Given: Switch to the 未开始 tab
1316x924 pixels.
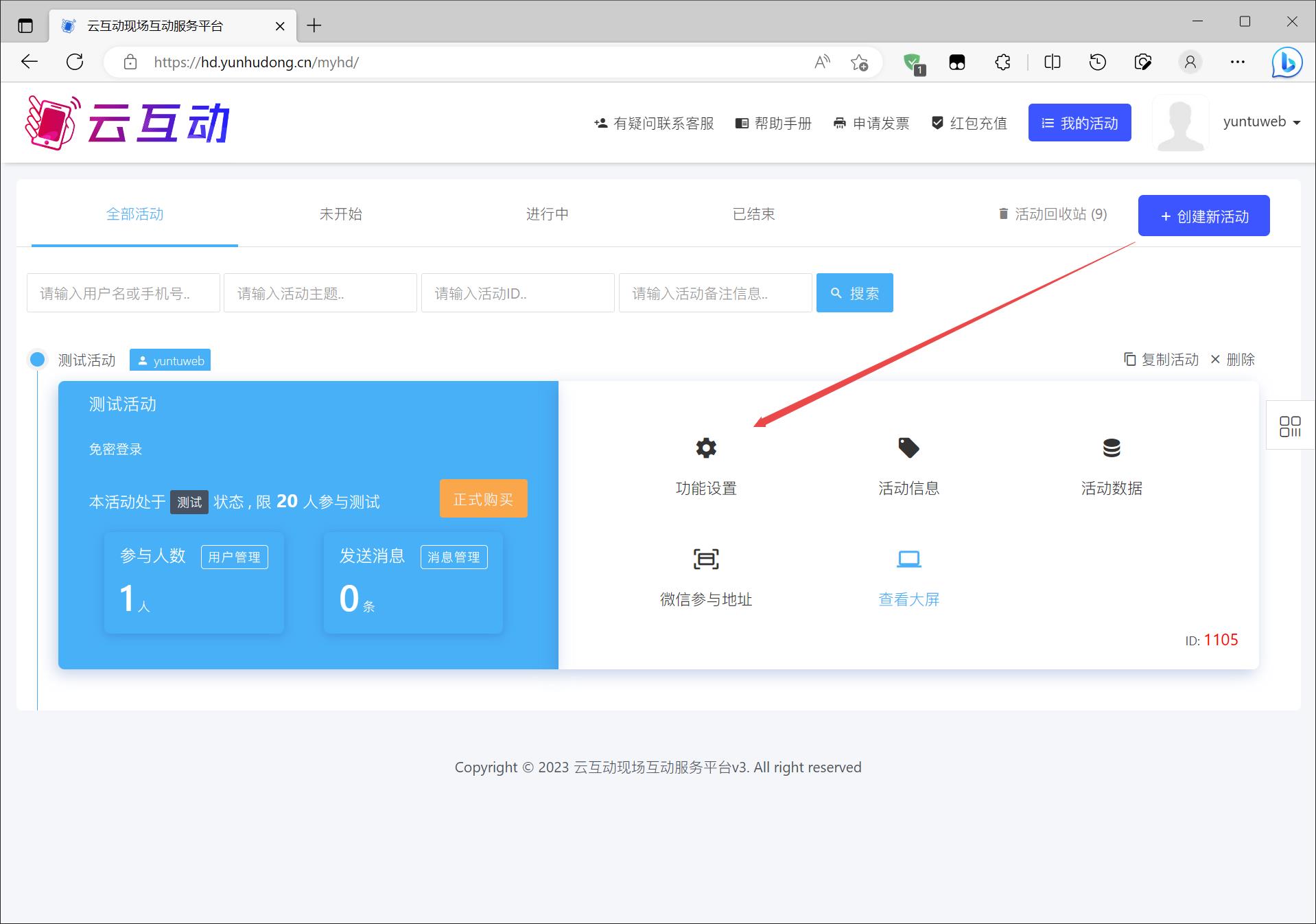Looking at the screenshot, I should click(340, 214).
